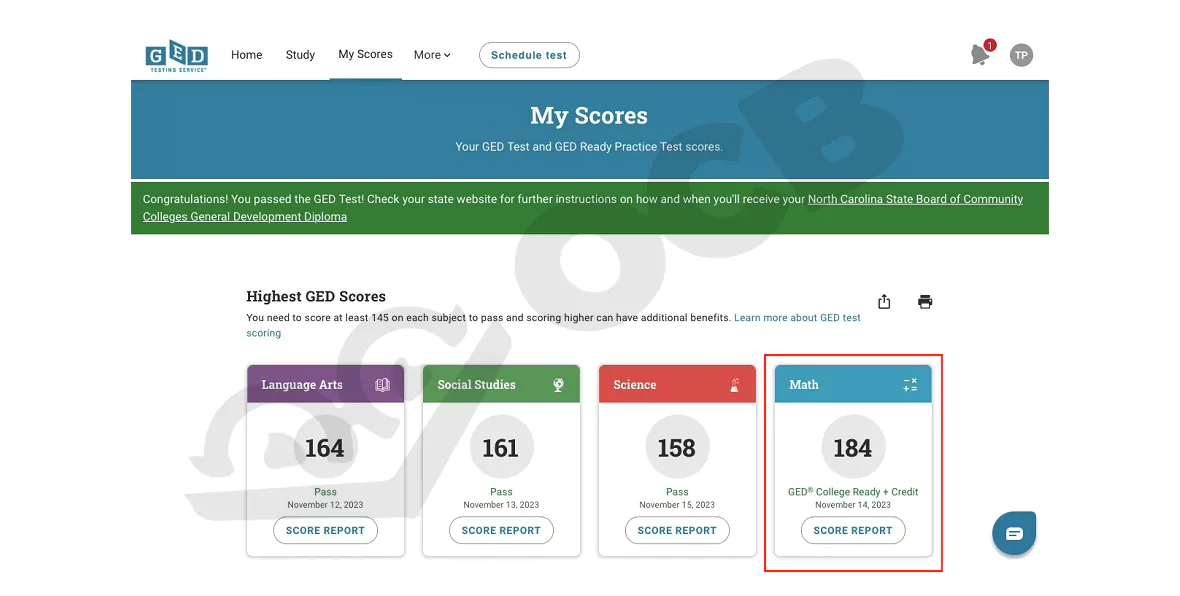1180x596 pixels.
Task: Open the TP profile avatar
Action: tap(1020, 55)
